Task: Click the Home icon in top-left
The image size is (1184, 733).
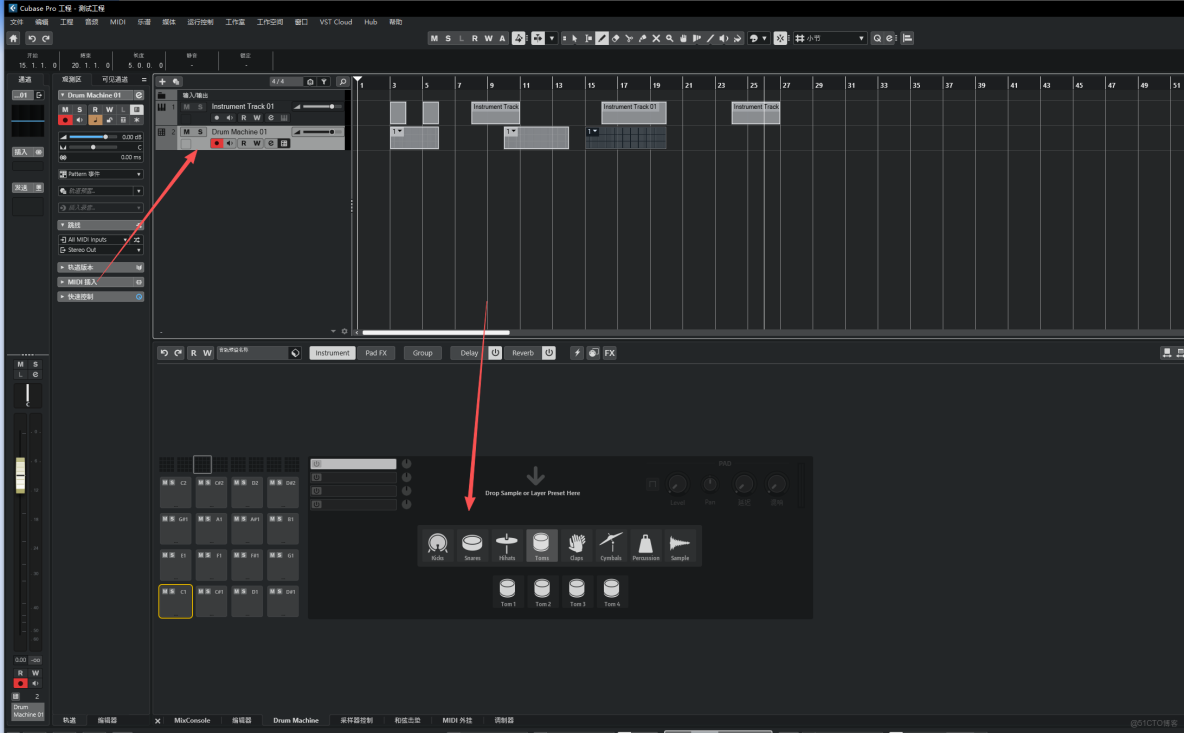Action: (x=14, y=38)
